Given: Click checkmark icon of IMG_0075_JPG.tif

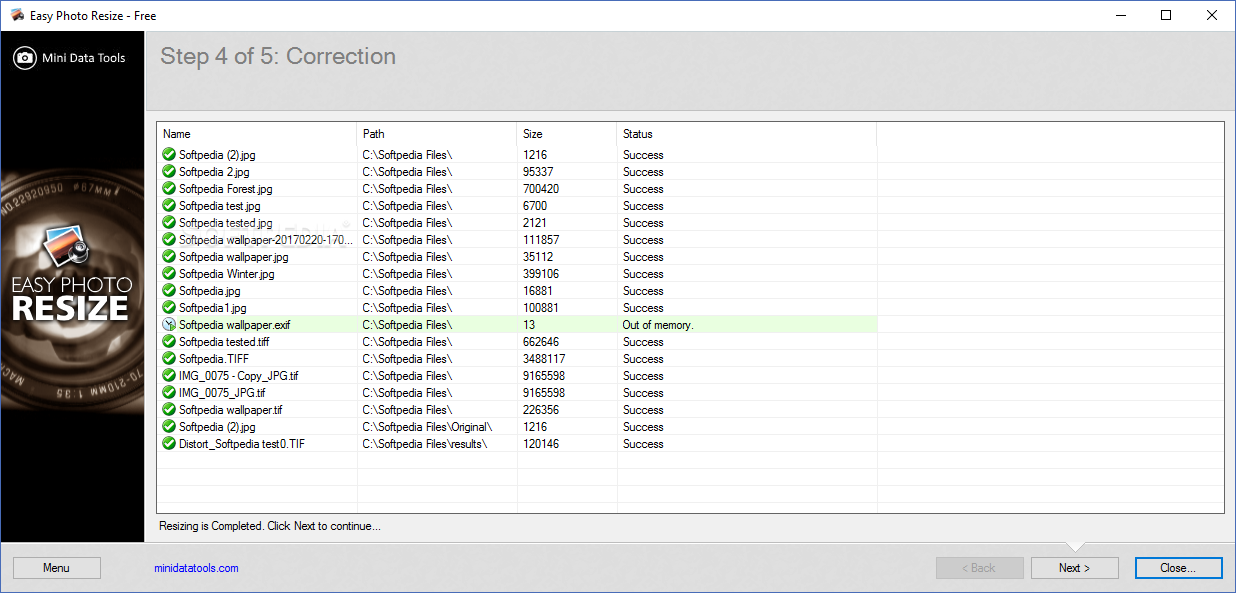Looking at the screenshot, I should (169, 393).
